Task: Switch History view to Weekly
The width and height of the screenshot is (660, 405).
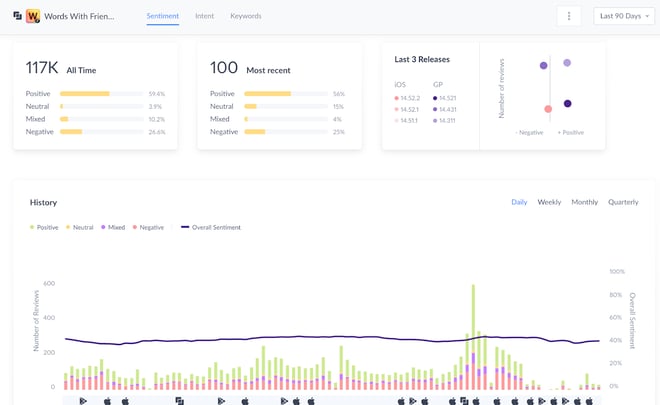Action: click(x=549, y=202)
